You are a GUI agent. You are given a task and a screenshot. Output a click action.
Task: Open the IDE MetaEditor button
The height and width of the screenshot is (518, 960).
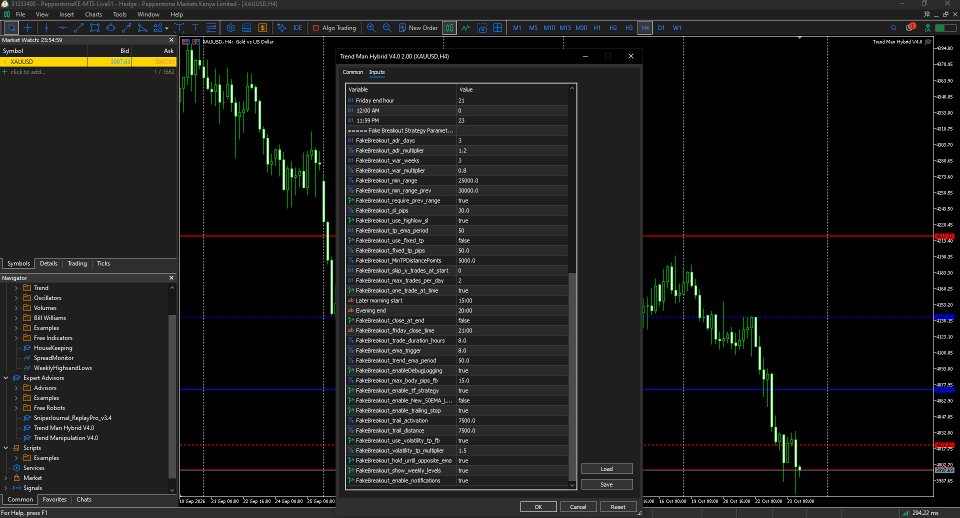[298, 28]
